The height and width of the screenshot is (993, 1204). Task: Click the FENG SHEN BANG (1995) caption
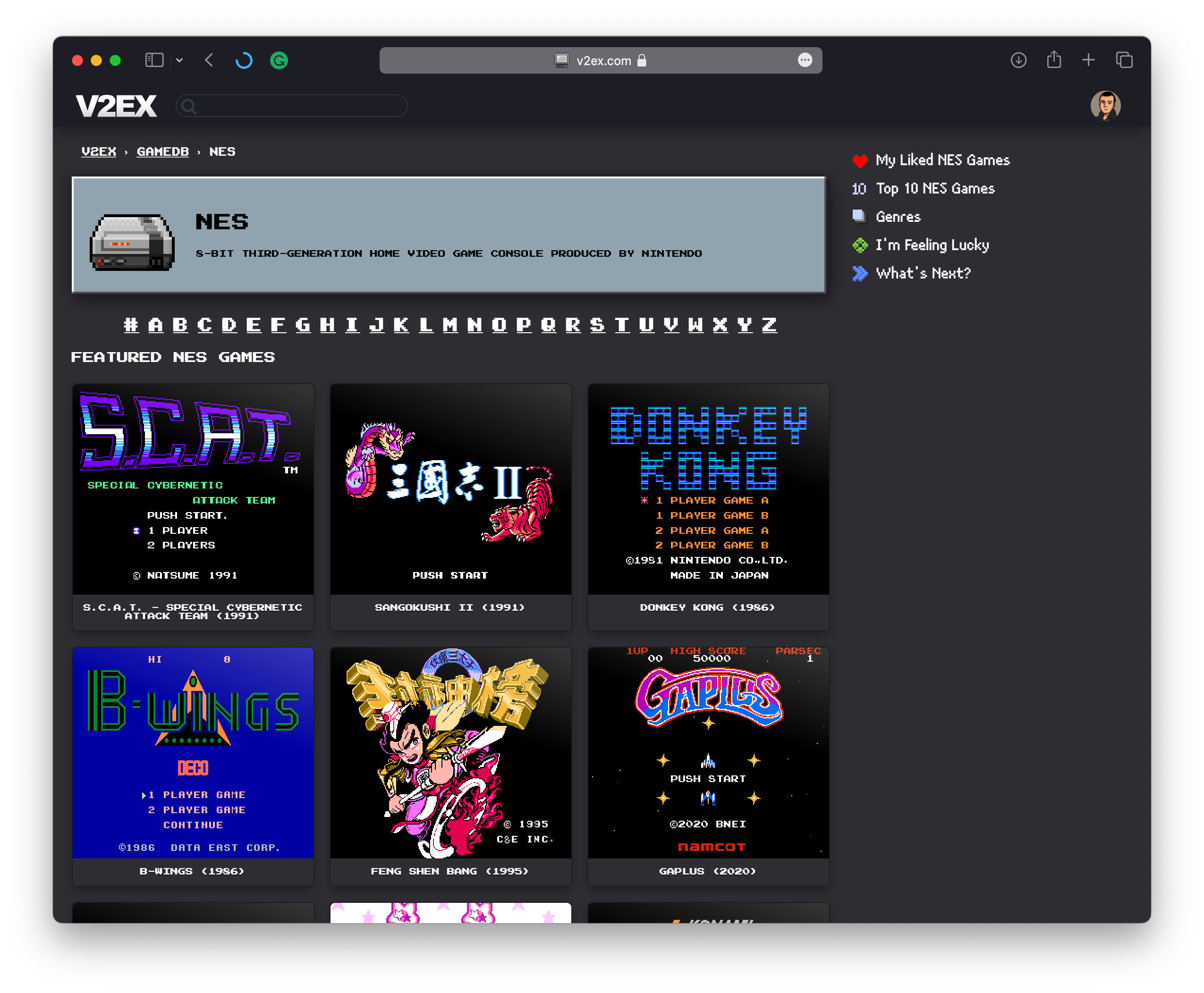[450, 871]
